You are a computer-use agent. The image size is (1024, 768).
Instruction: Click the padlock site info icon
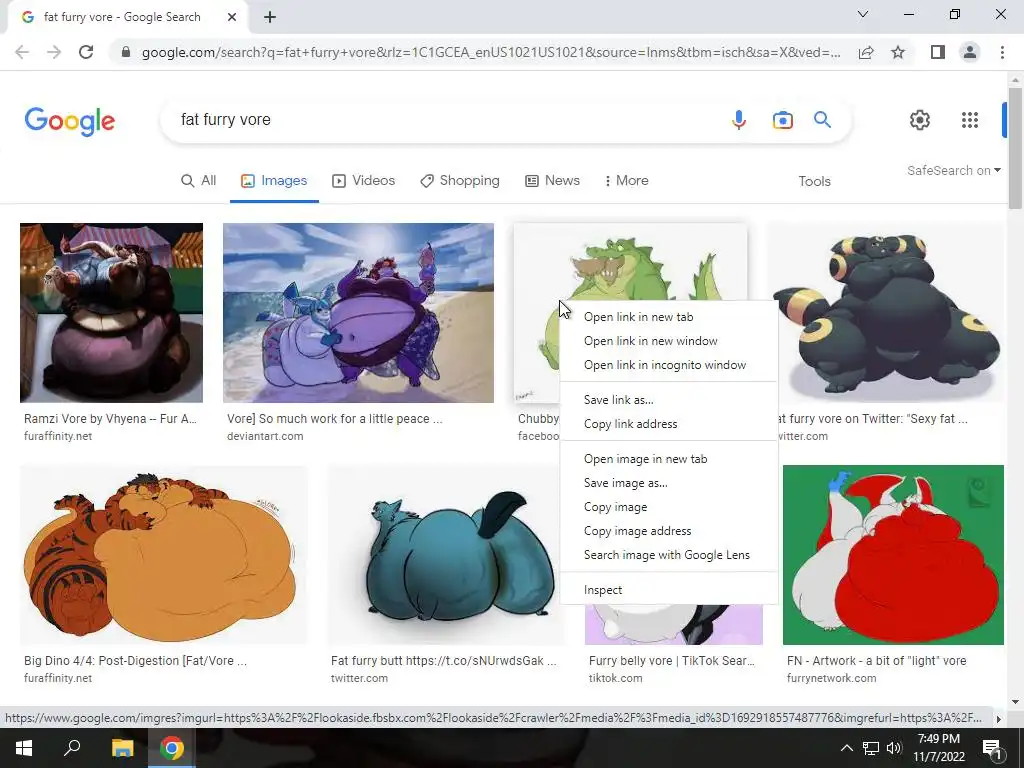(126, 52)
